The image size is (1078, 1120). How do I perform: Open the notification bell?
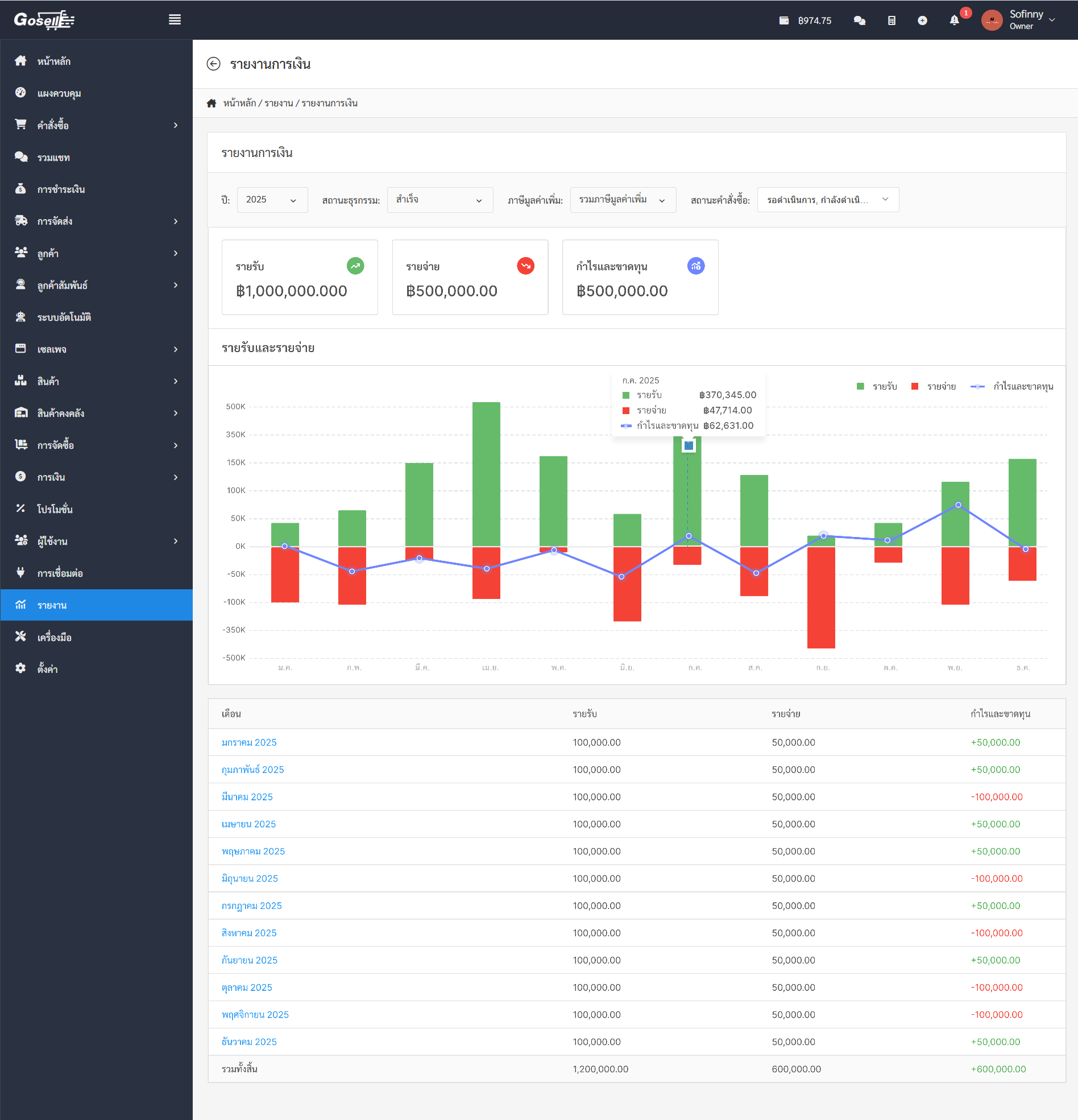[954, 20]
